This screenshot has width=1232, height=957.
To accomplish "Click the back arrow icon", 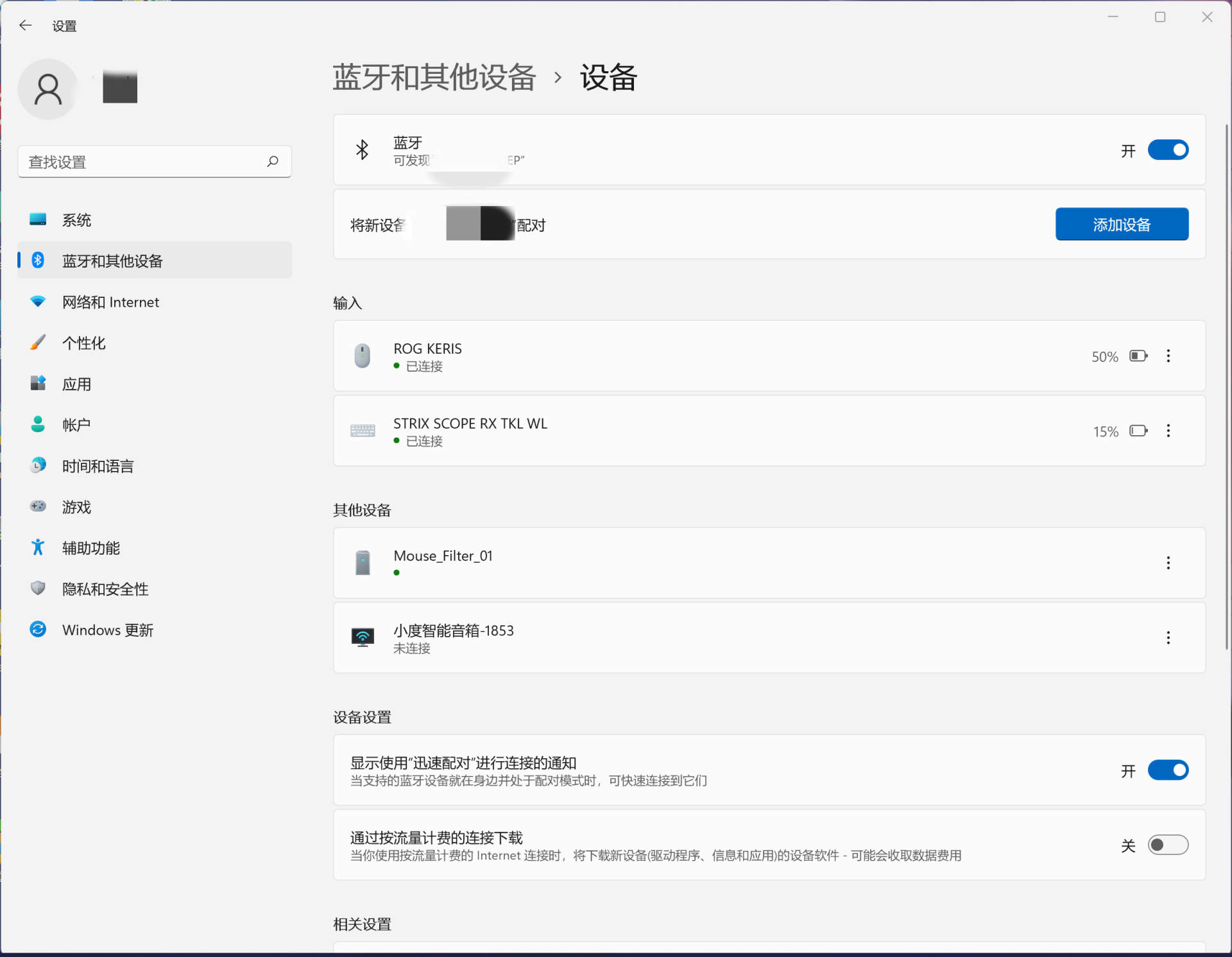I will coord(26,25).
